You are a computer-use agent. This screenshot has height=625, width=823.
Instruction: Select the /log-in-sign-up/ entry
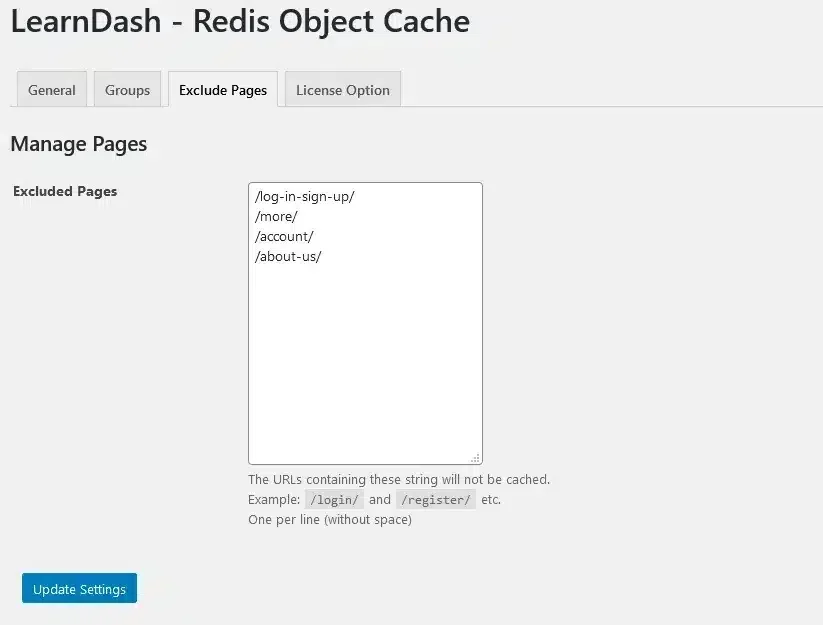coord(304,196)
